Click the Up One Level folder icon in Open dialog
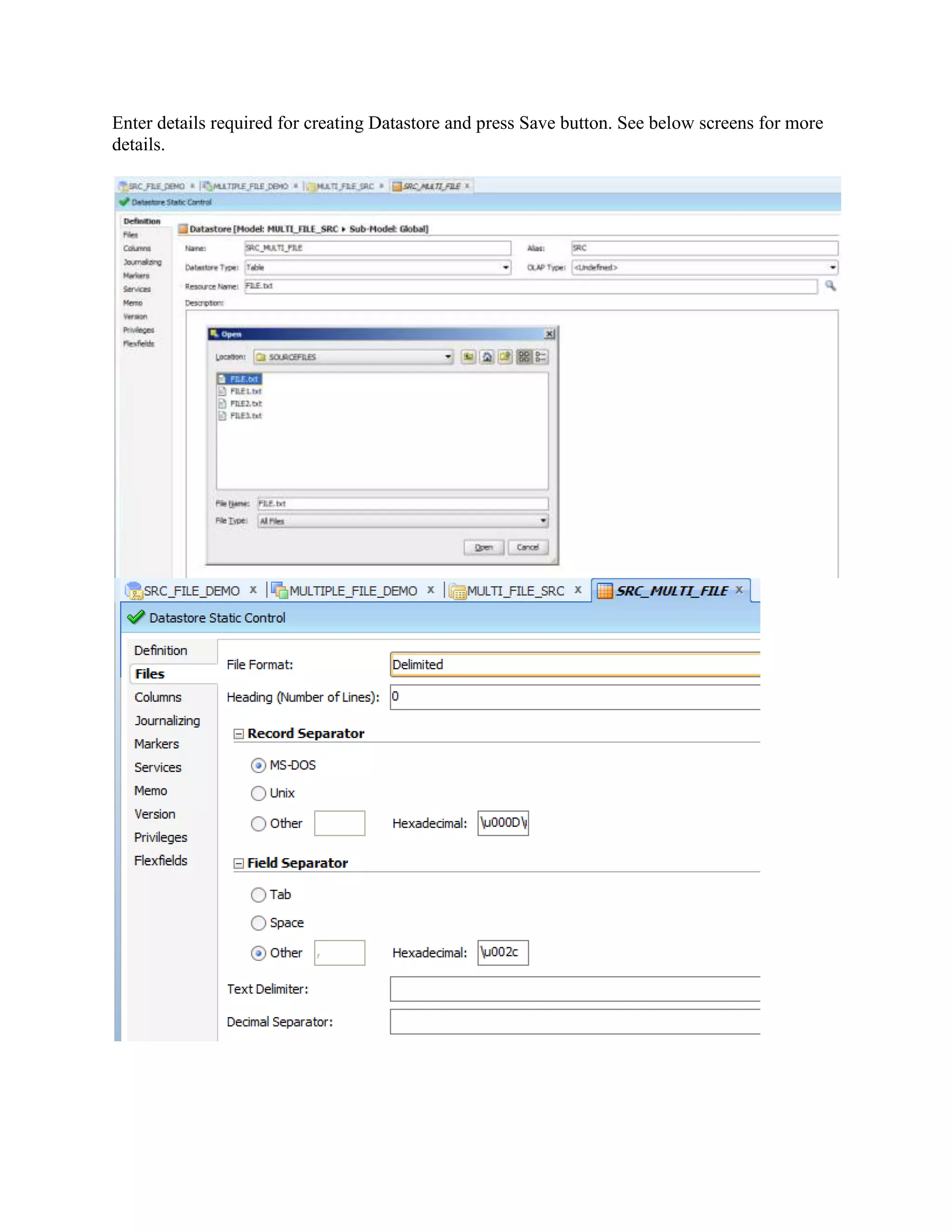The height and width of the screenshot is (1232, 952). pos(468,357)
